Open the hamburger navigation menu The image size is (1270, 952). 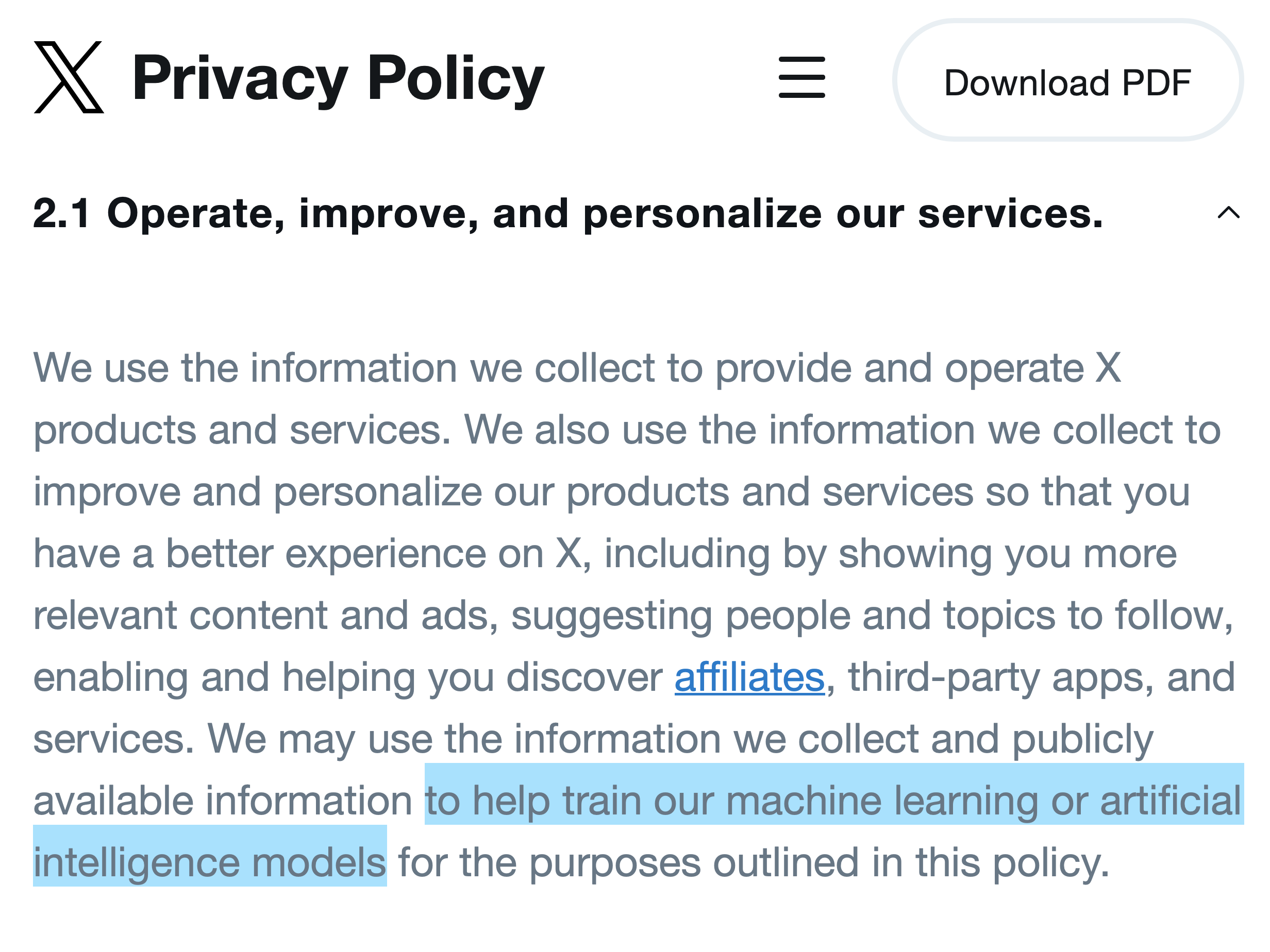(801, 77)
